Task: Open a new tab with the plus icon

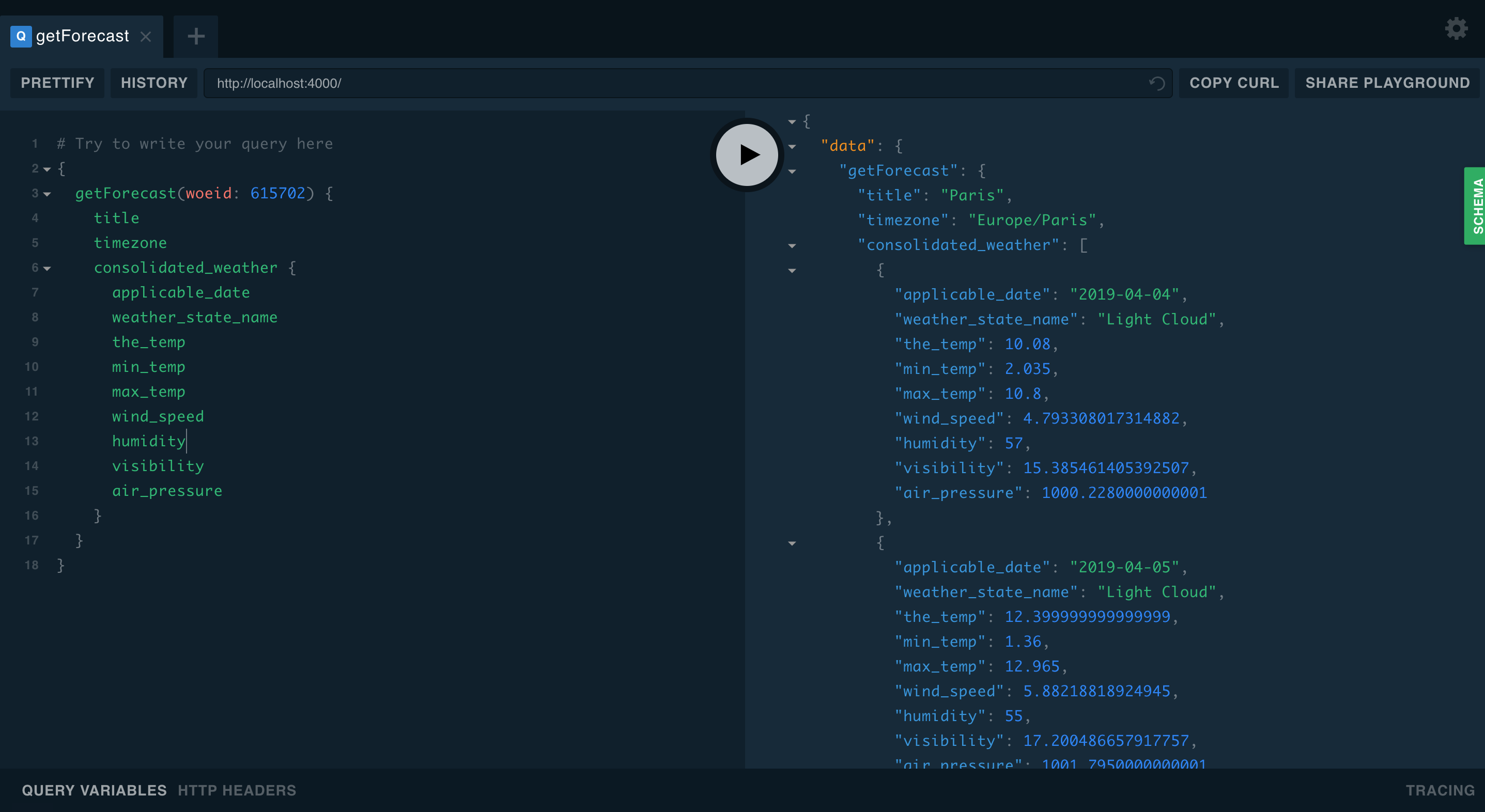Action: pos(195,36)
